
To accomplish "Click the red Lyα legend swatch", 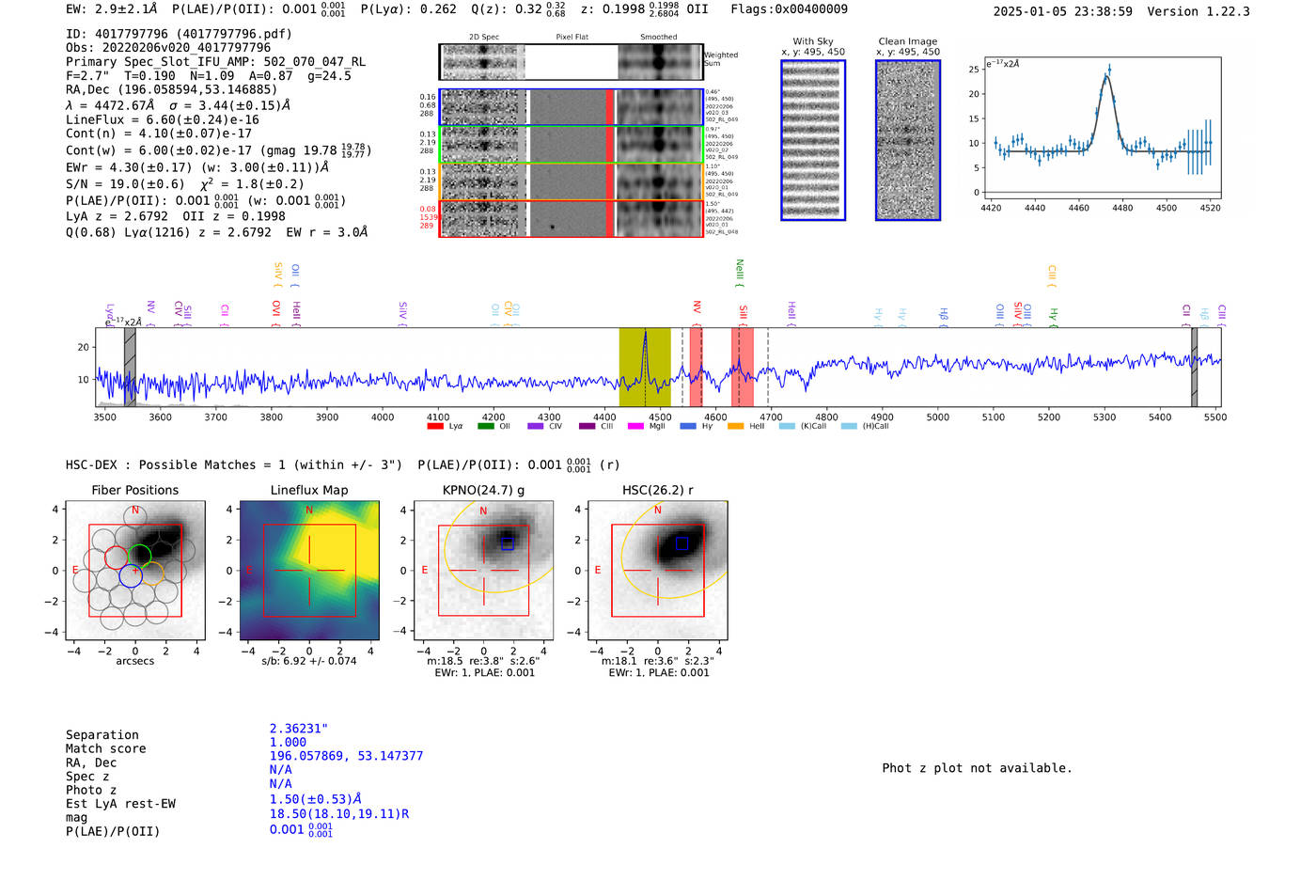I will [435, 426].
